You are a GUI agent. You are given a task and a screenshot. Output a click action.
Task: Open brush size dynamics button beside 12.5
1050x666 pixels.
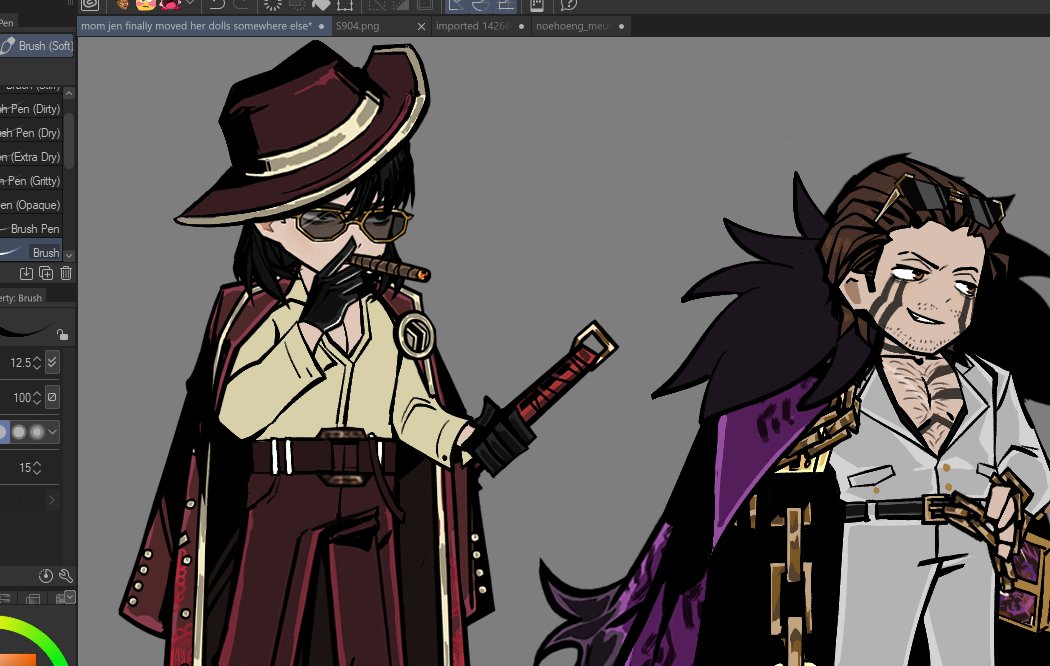coord(52,362)
